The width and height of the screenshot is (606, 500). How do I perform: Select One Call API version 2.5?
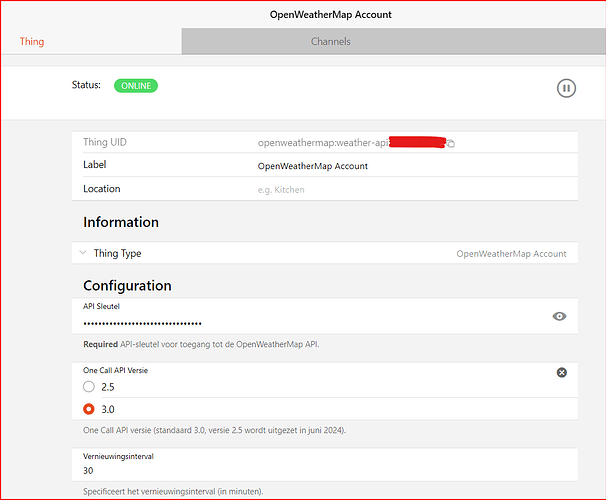coord(90,386)
